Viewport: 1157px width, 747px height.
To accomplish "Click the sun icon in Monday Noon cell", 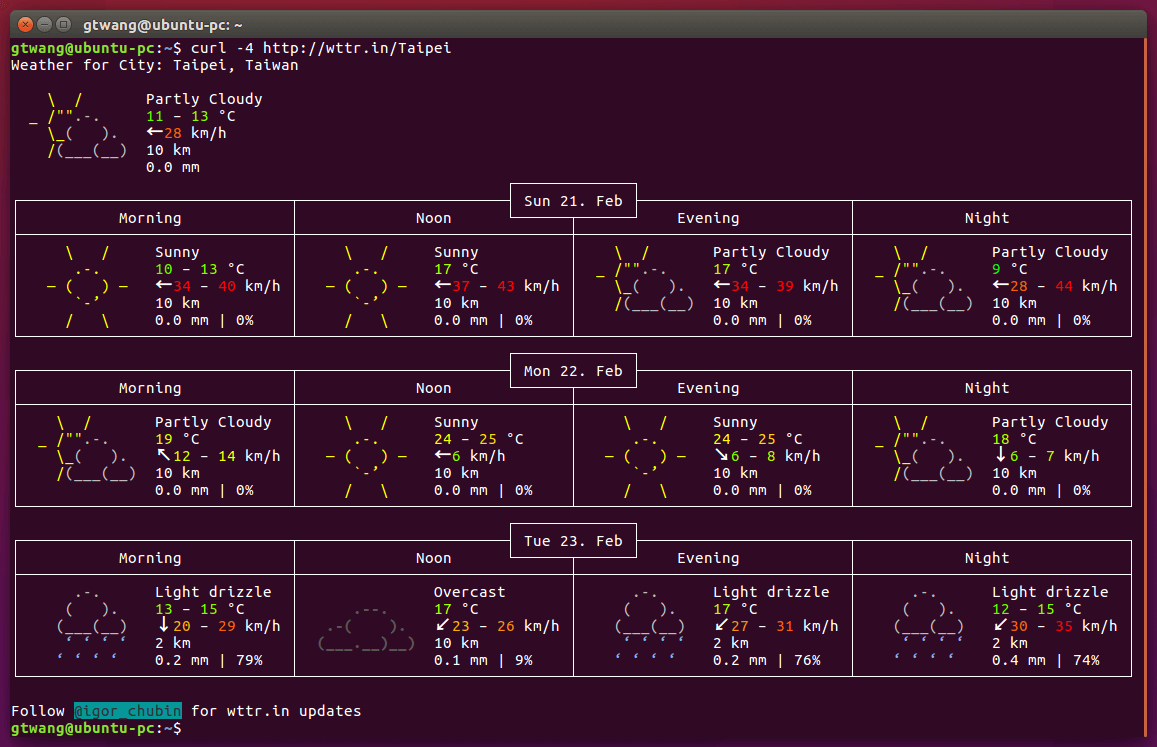I will tap(366, 457).
